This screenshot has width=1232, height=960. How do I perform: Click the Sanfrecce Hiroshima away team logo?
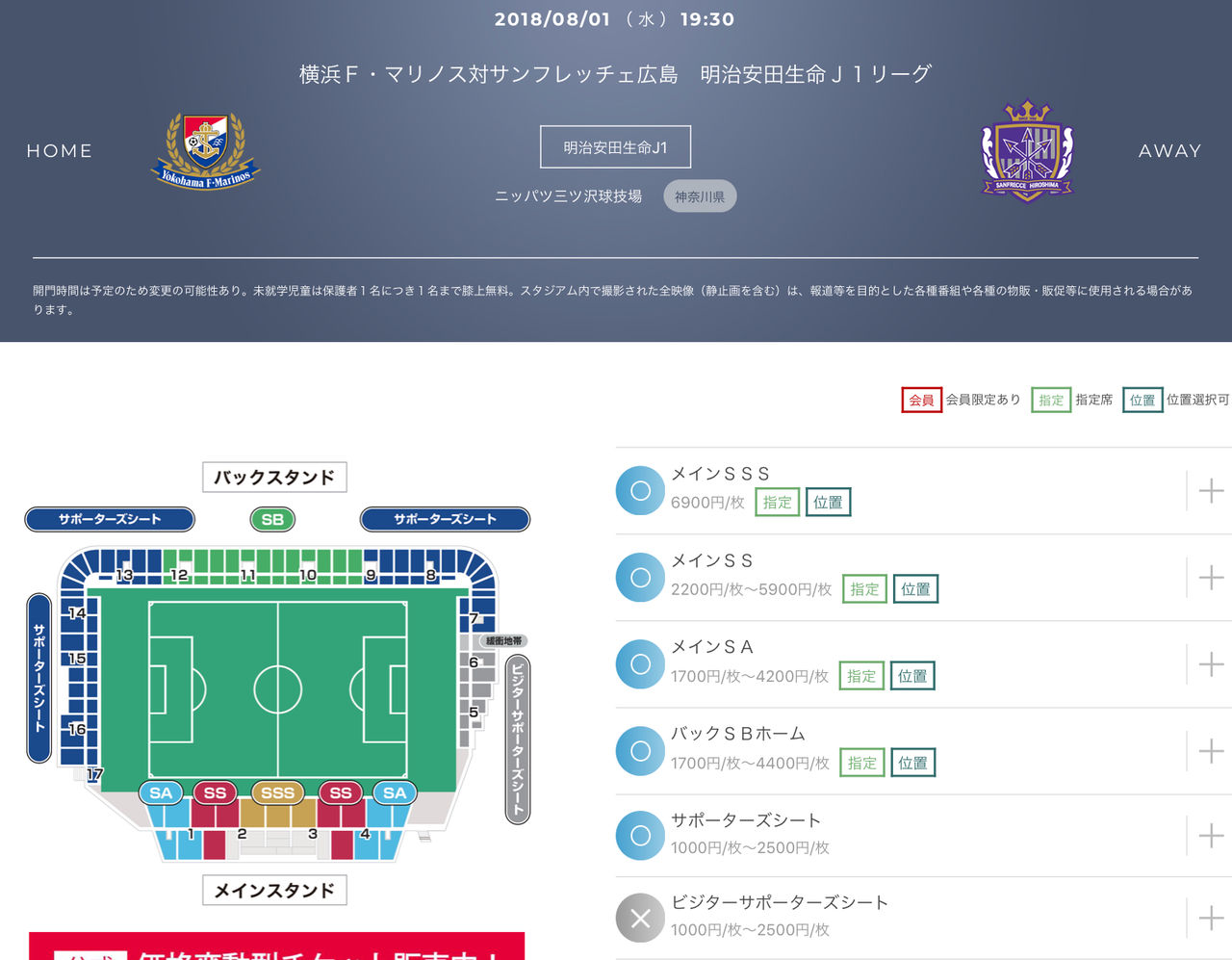coord(1027,150)
